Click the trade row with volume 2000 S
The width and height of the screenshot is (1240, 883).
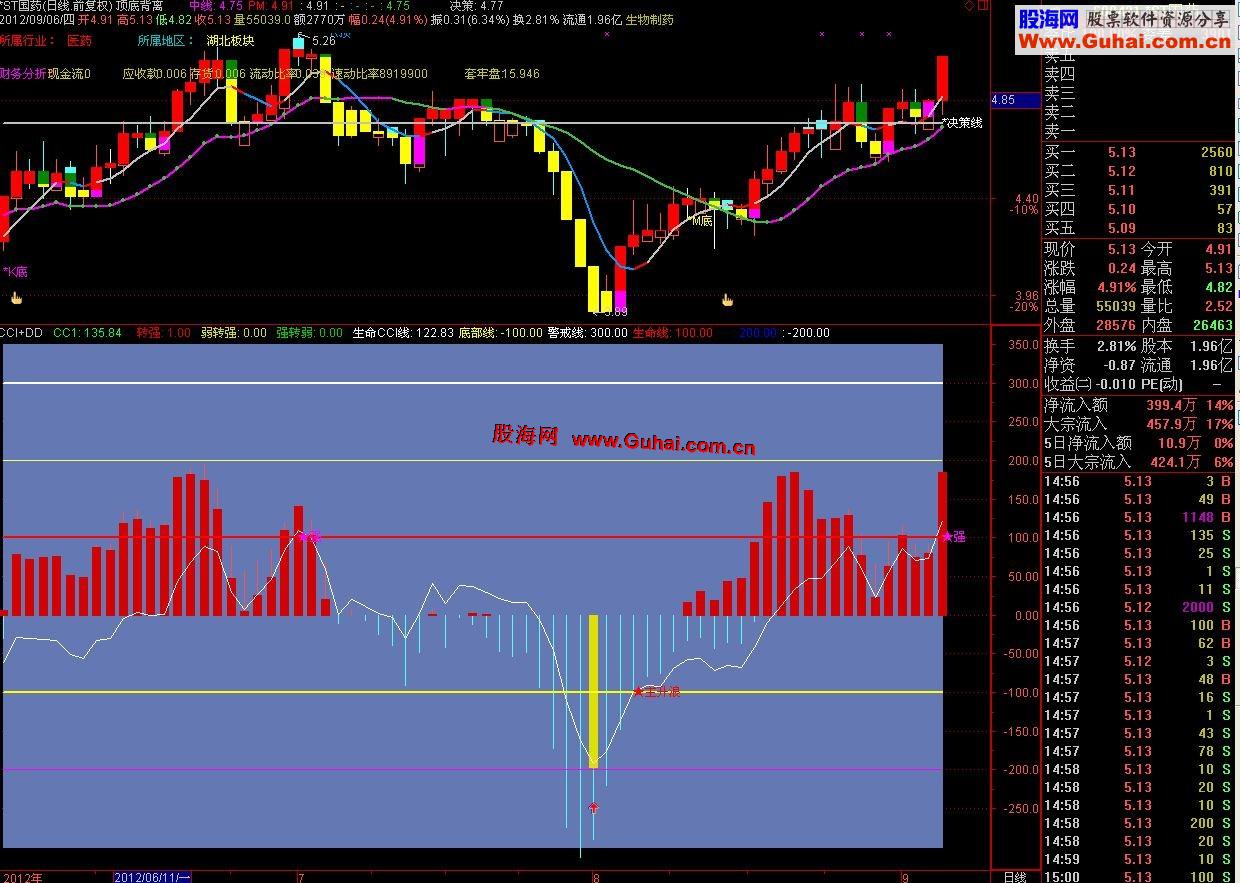(x=1138, y=607)
